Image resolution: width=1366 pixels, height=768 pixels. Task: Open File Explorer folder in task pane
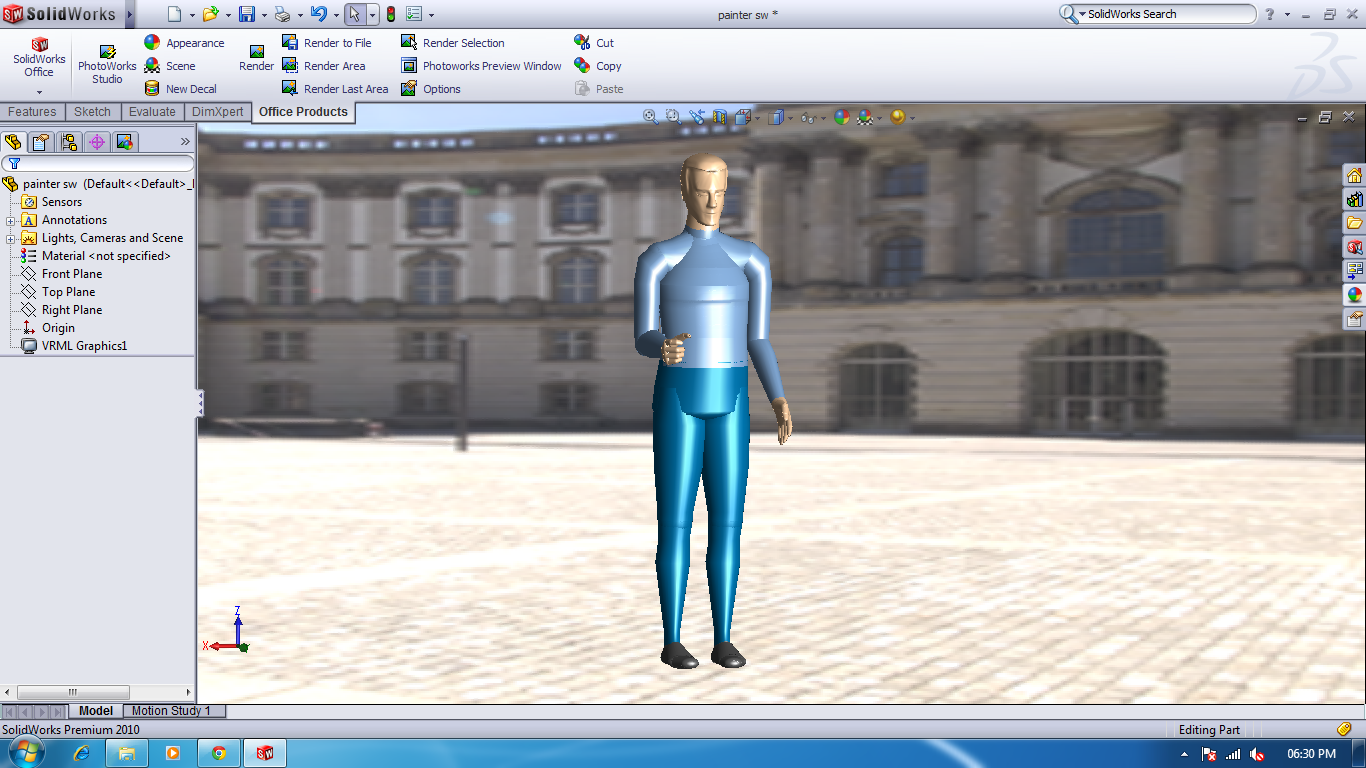[x=1354, y=223]
